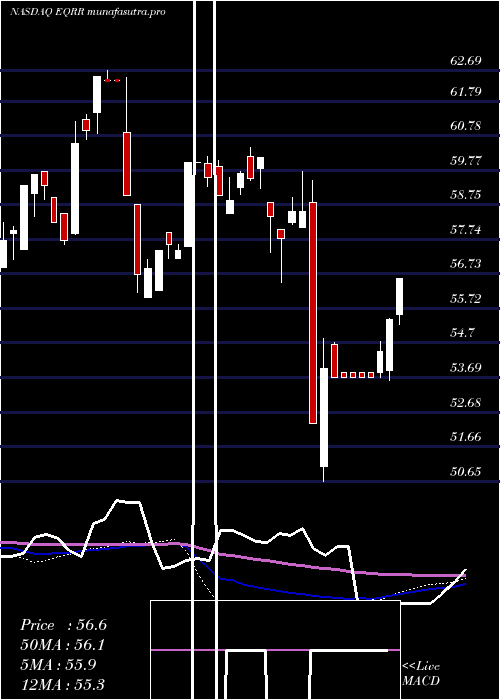Click the tallest red candlestick body

click(313, 312)
